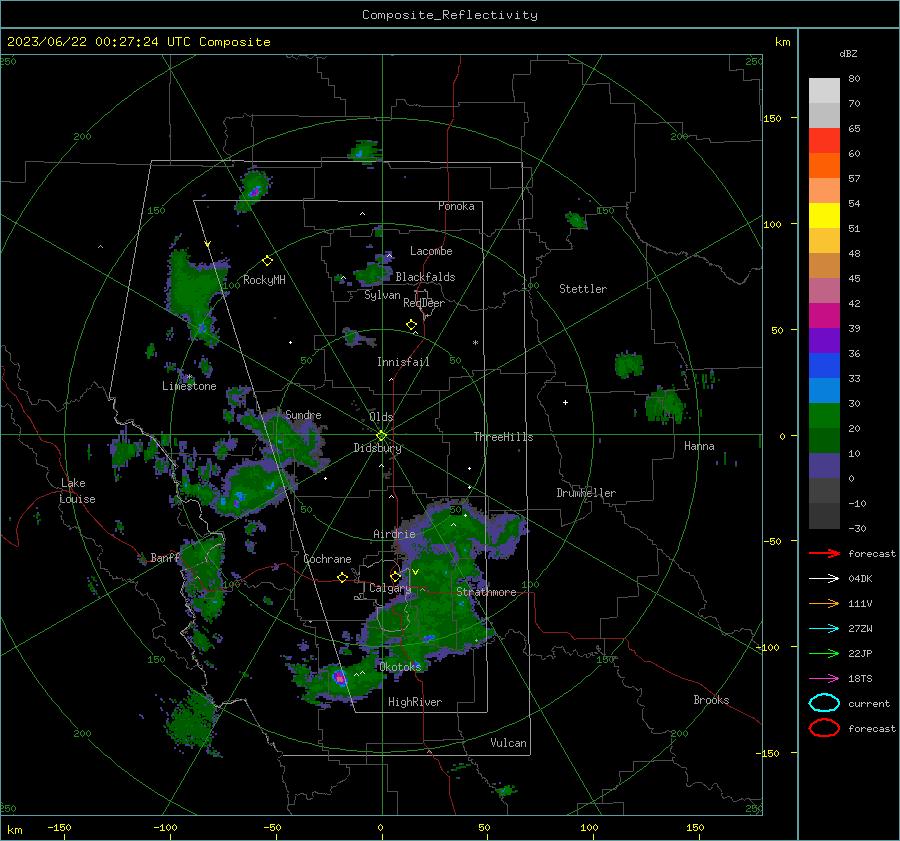900x841 pixels.
Task: Click the Lake Louise label
Action: tap(77, 491)
